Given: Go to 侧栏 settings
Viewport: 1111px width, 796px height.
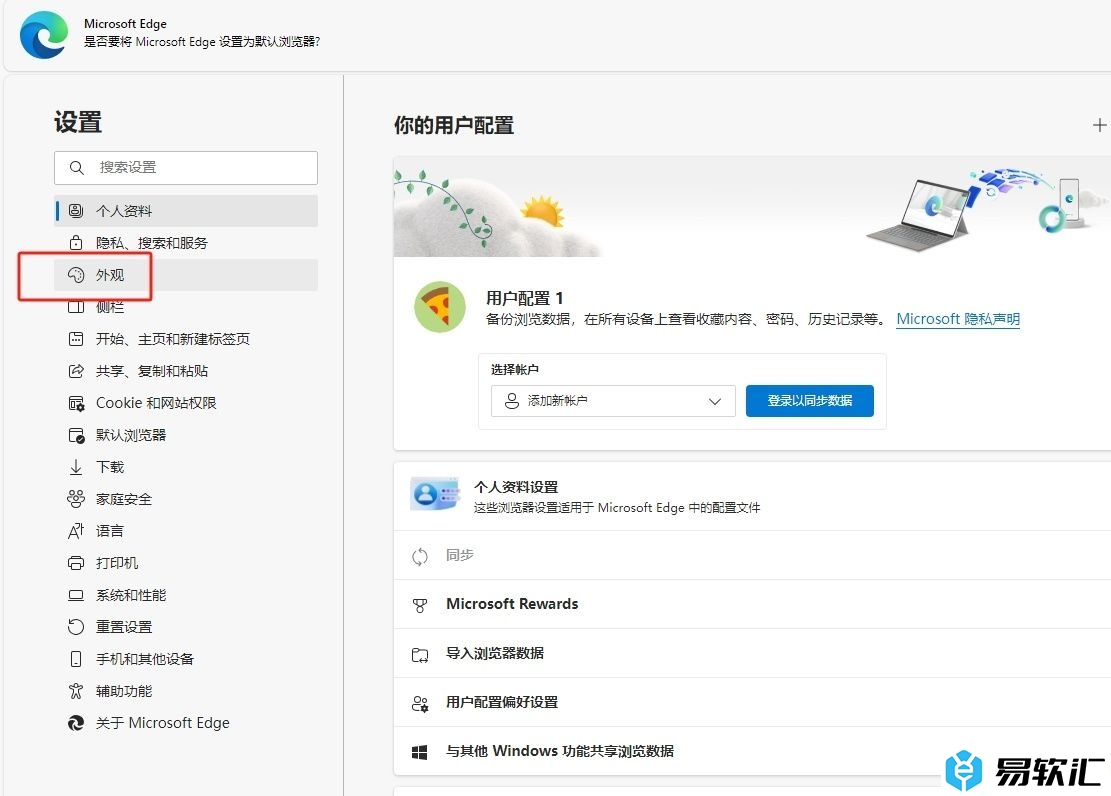Looking at the screenshot, I should [x=186, y=307].
